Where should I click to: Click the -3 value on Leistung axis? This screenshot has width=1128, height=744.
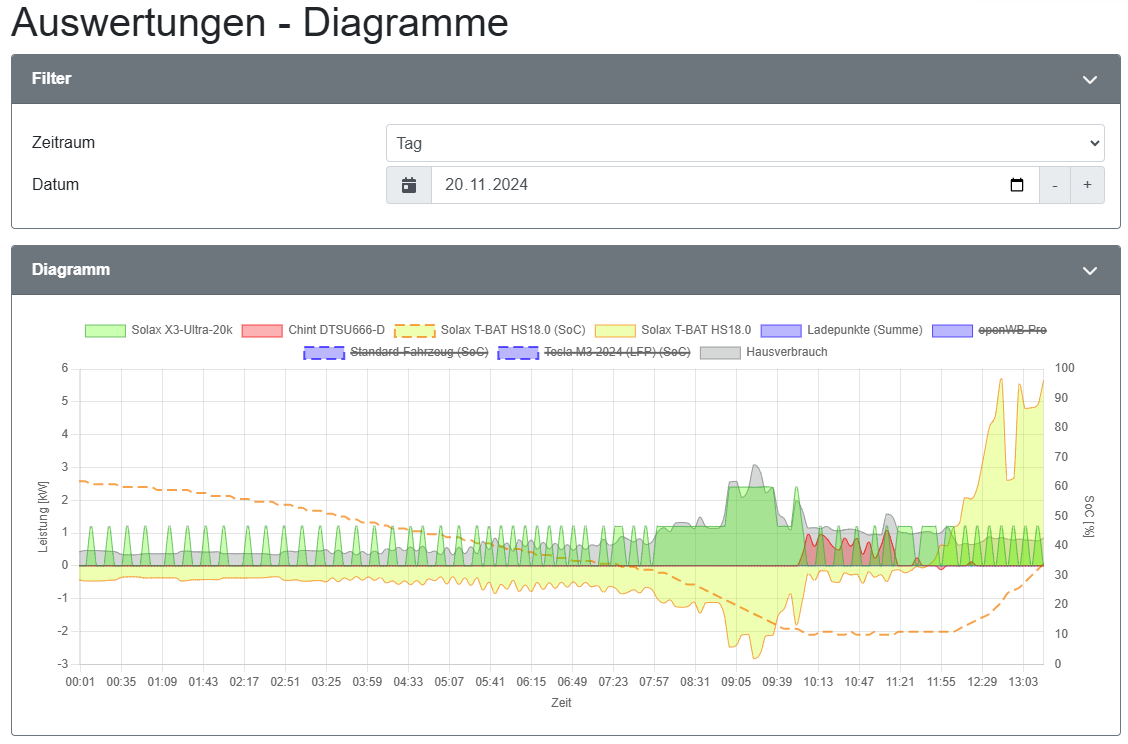[63, 664]
